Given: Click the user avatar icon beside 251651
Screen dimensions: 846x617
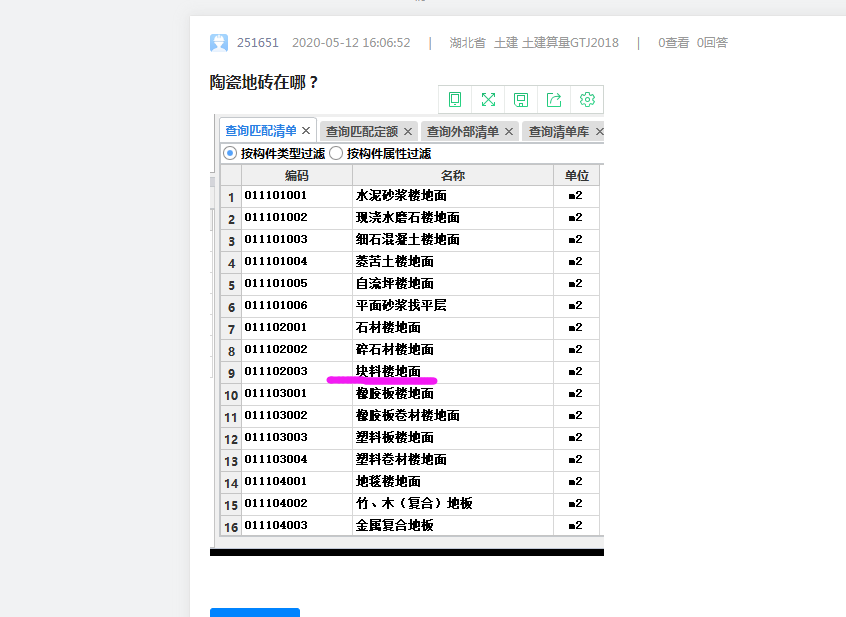Looking at the screenshot, I should [x=219, y=43].
